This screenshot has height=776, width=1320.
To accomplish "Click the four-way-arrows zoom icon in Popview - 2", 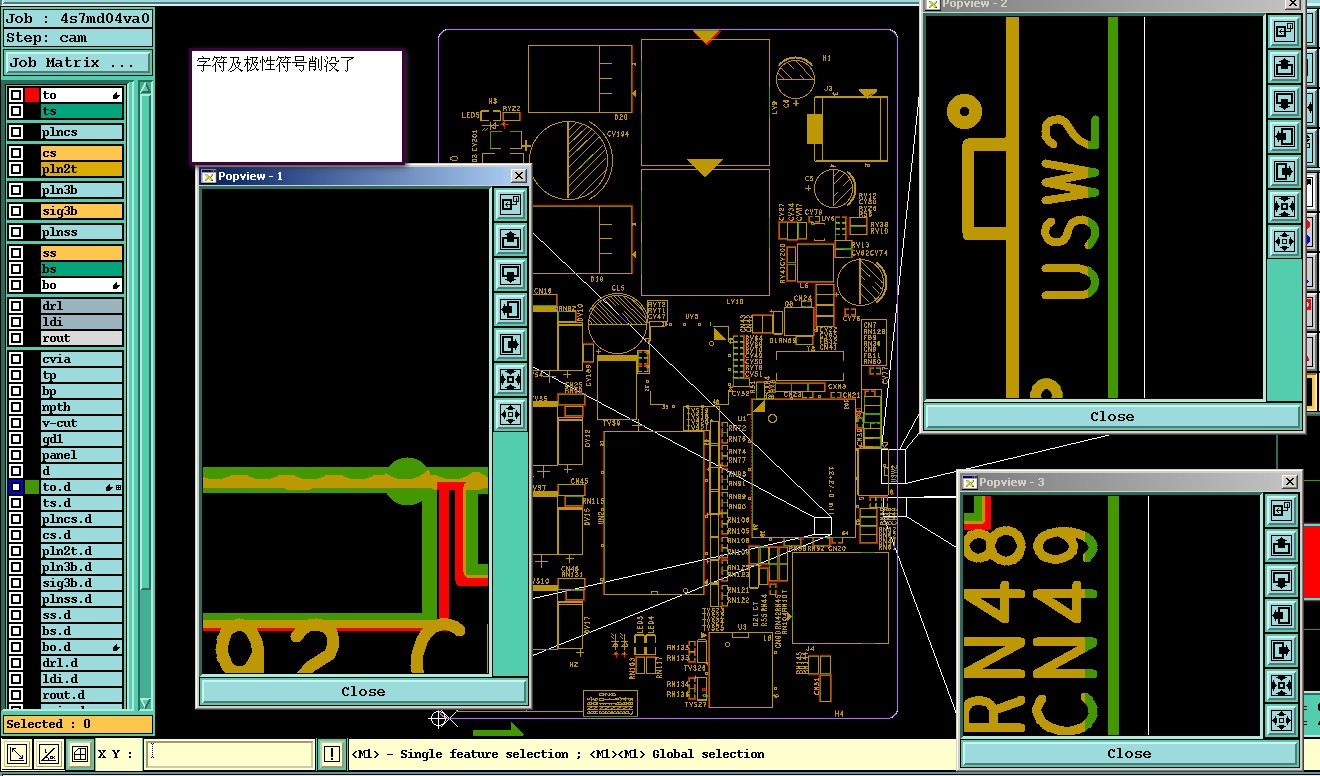I will click(x=1284, y=241).
